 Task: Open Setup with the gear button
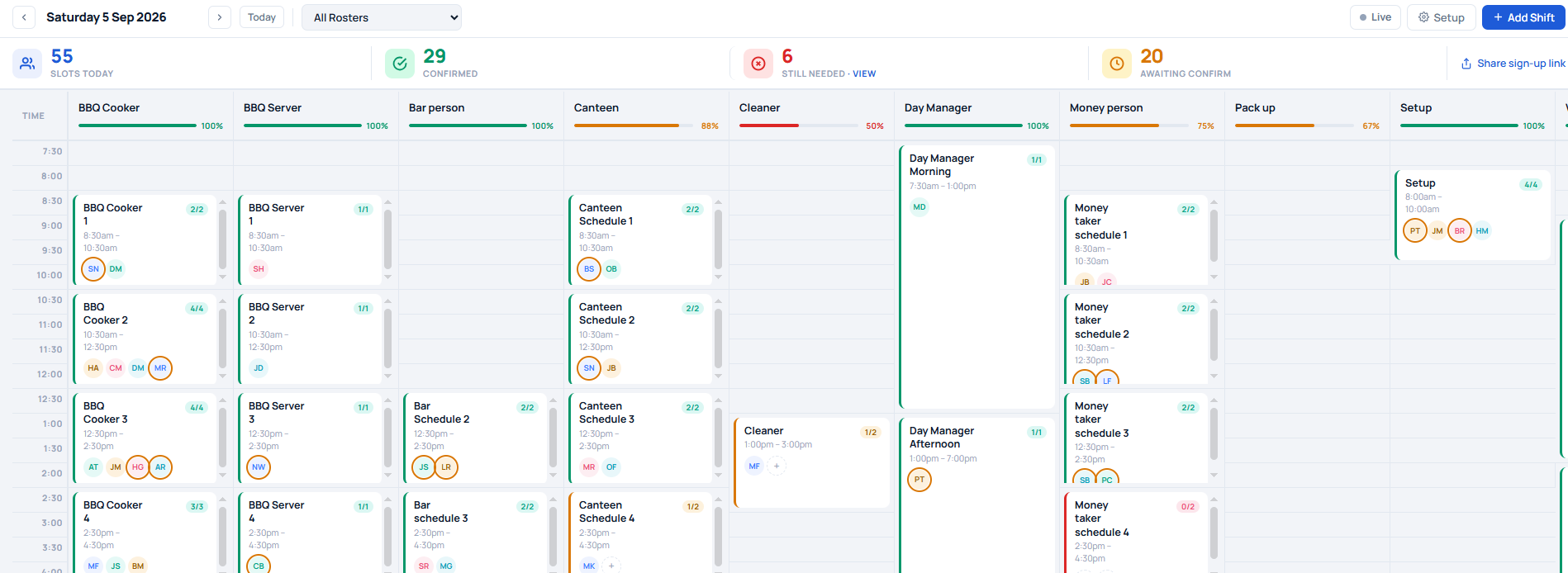coord(1442,17)
